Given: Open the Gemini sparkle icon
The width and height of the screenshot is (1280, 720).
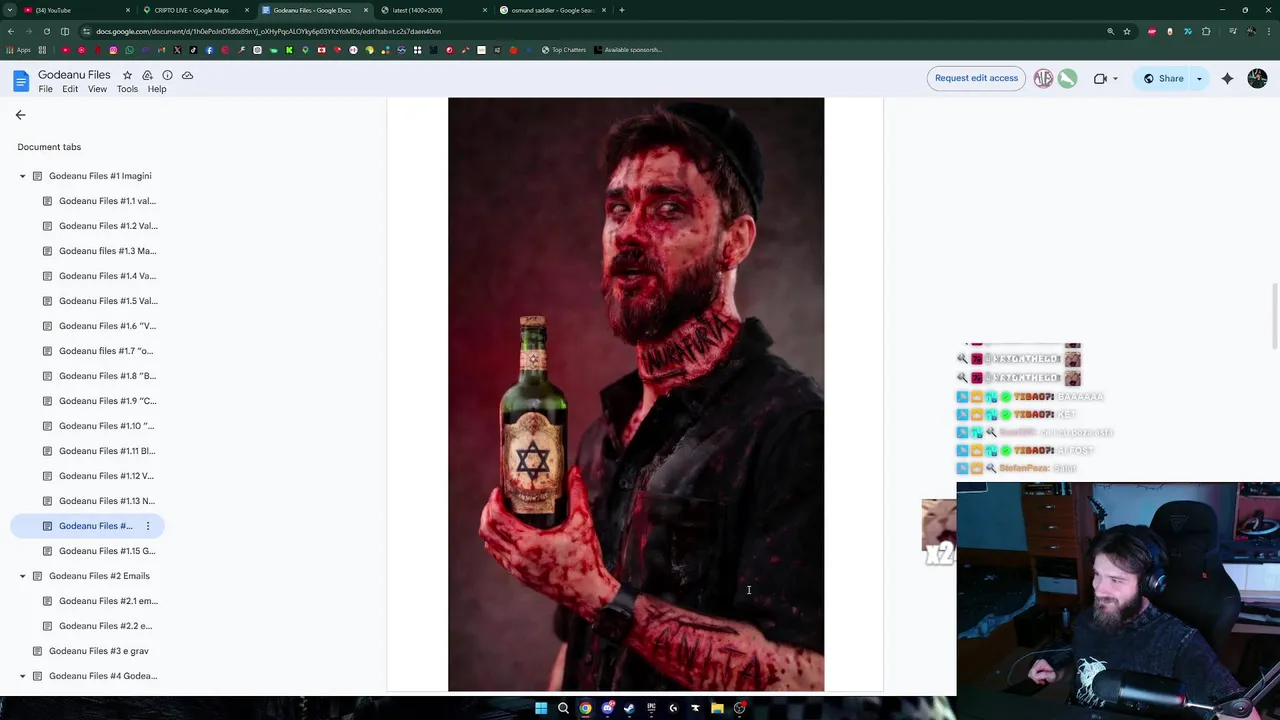Looking at the screenshot, I should pyautogui.click(x=1227, y=78).
